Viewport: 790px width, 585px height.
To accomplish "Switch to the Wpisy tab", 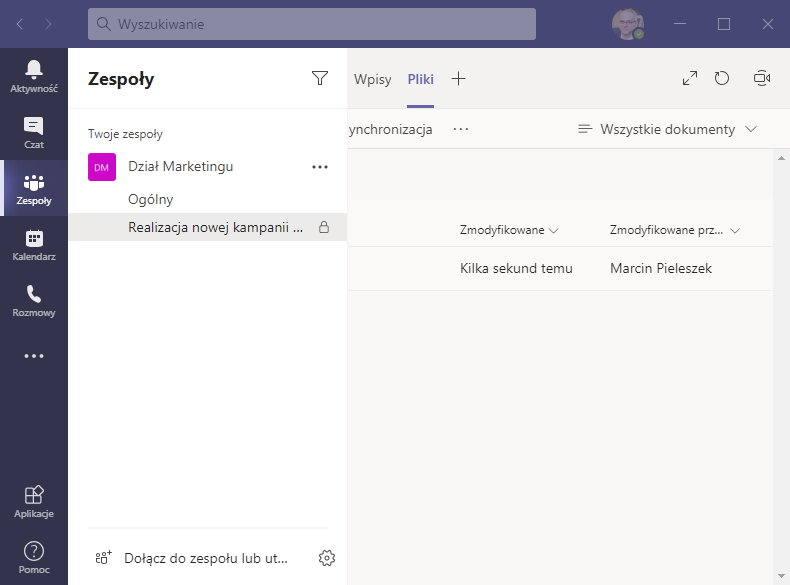I will coord(372,79).
